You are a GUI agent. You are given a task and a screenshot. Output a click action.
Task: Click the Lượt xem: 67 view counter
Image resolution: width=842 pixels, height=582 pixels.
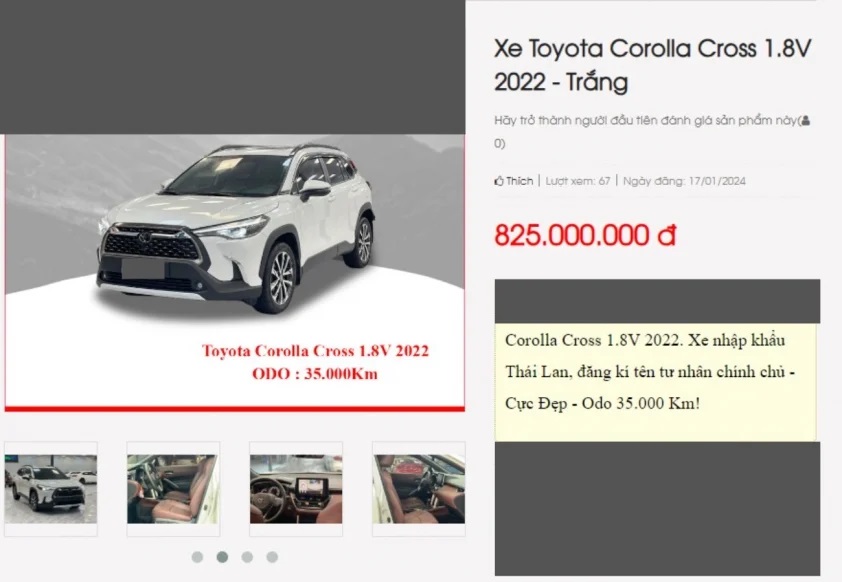click(x=578, y=181)
